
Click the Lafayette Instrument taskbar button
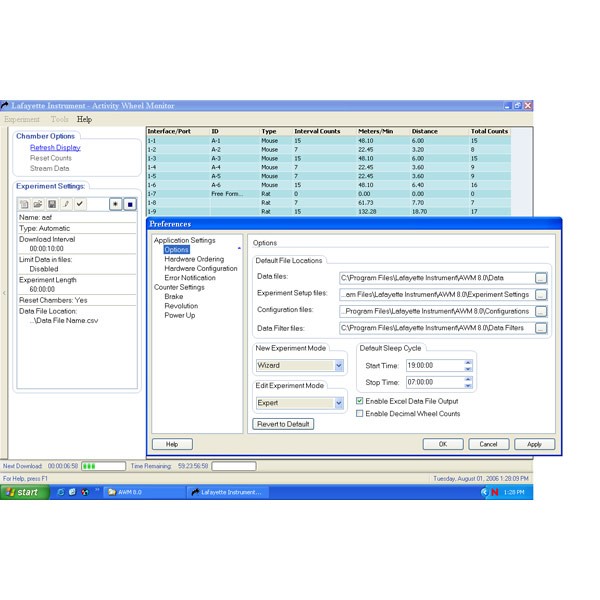[228, 492]
